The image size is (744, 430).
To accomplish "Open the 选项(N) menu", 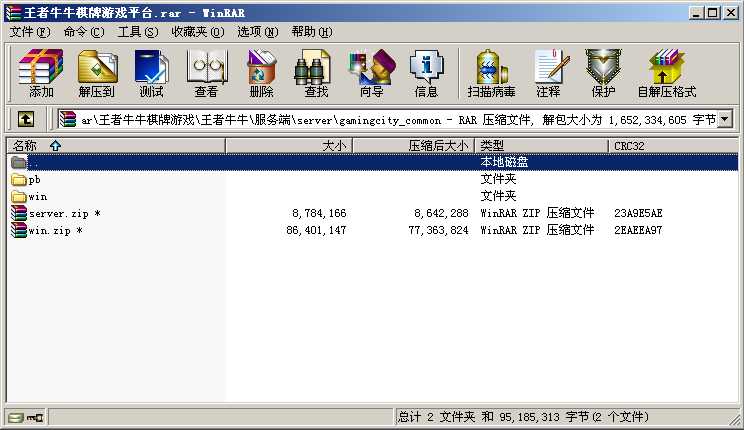I will pyautogui.click(x=258, y=32).
